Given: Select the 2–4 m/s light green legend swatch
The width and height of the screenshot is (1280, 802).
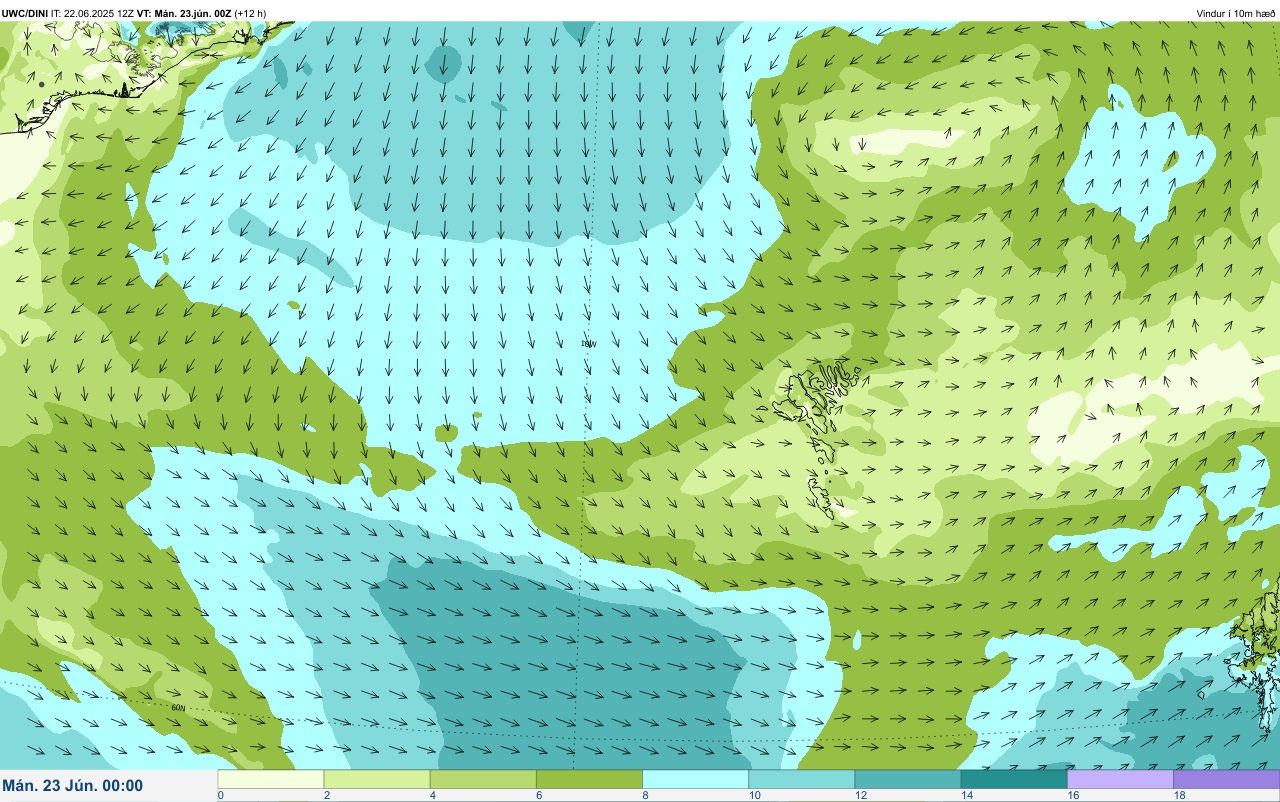Looking at the screenshot, I should 377,779.
